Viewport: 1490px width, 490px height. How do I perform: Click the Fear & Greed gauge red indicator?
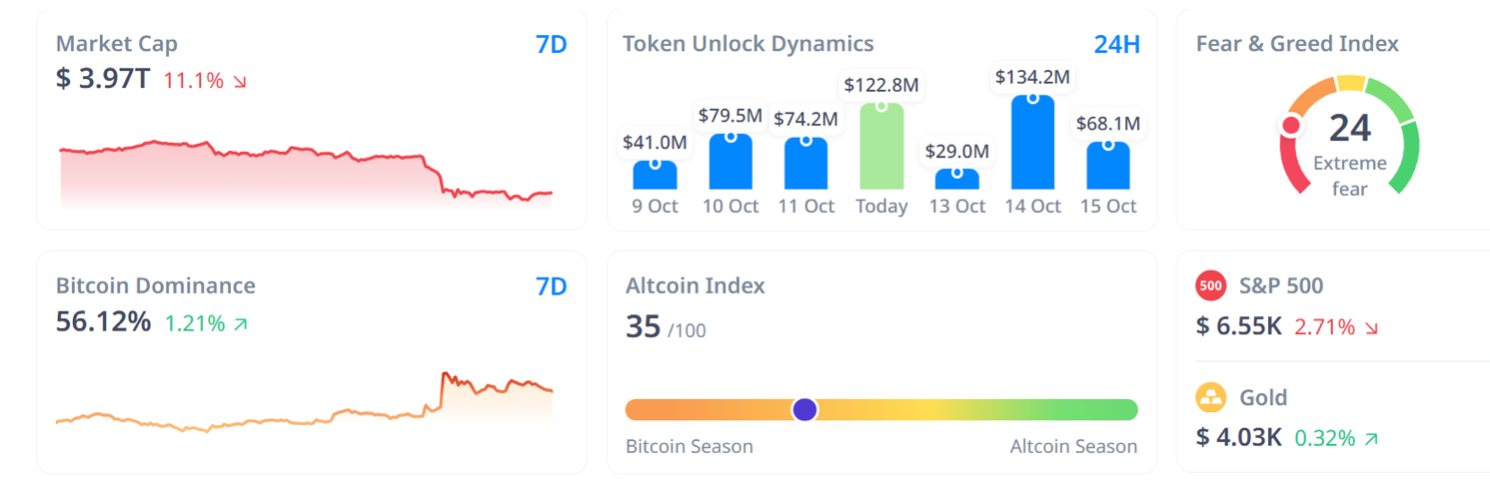pyautogui.click(x=1291, y=126)
